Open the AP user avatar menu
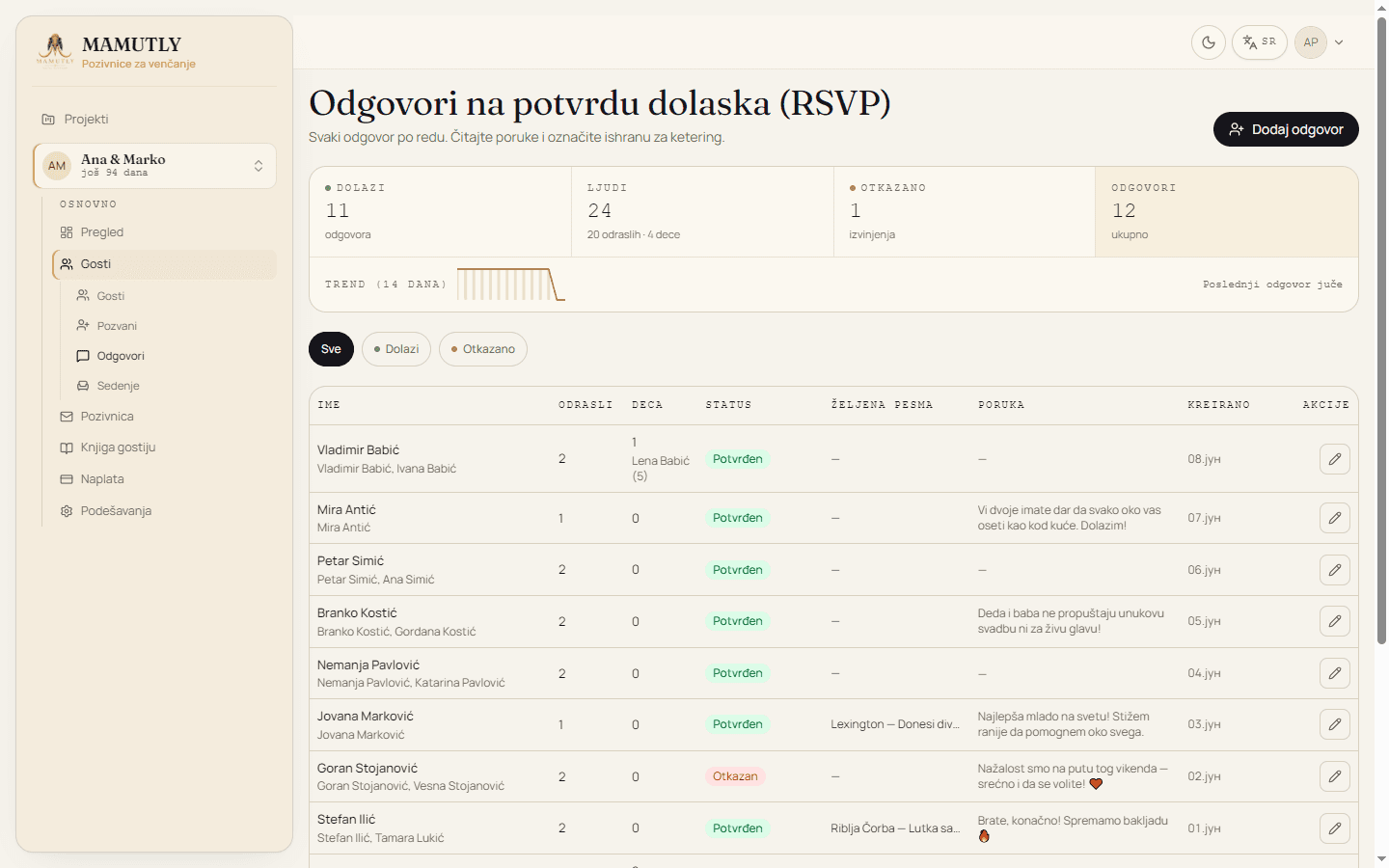This screenshot has height=868, width=1389. 1311,42
